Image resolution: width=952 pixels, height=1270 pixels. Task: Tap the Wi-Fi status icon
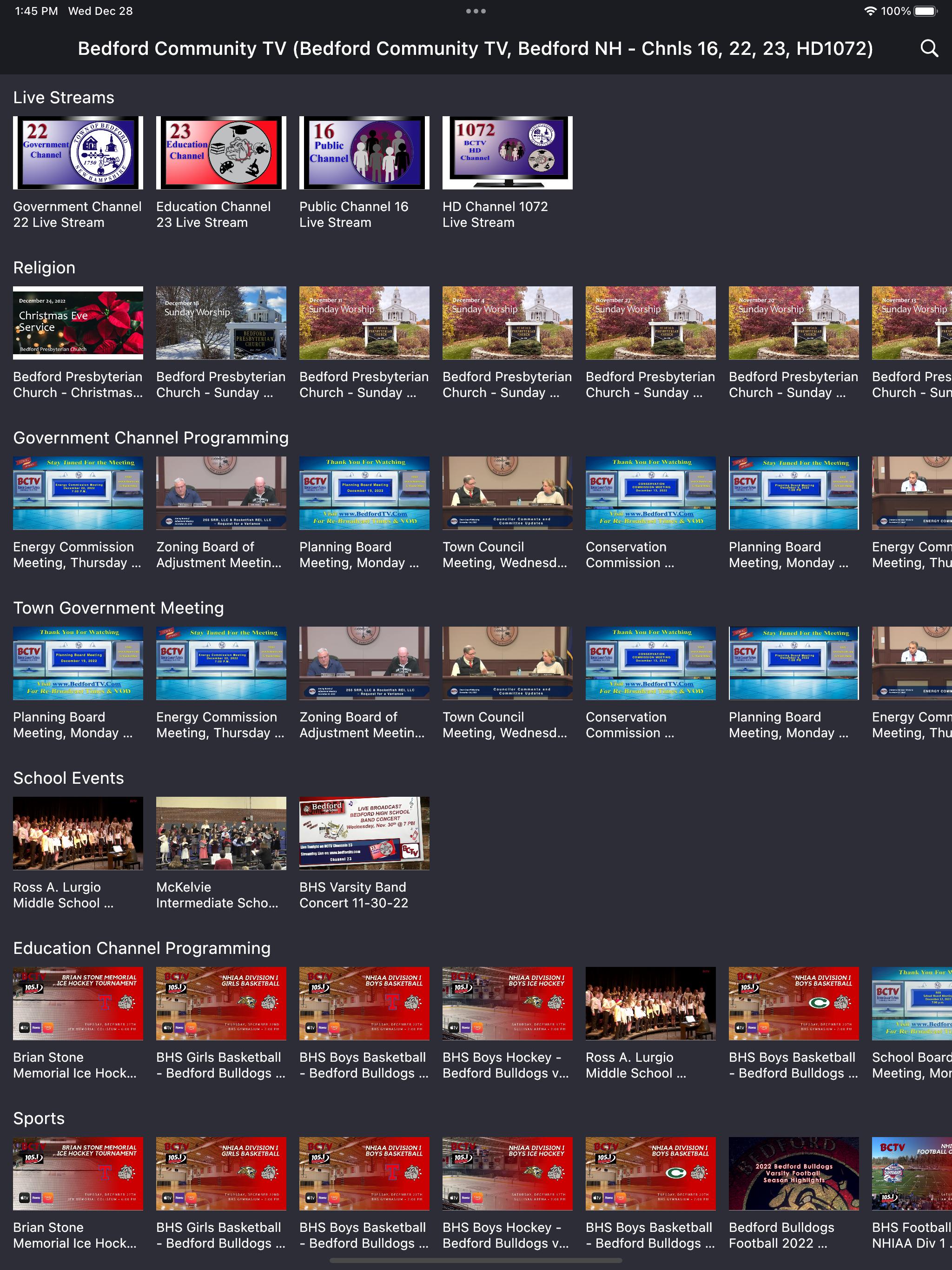[x=871, y=11]
